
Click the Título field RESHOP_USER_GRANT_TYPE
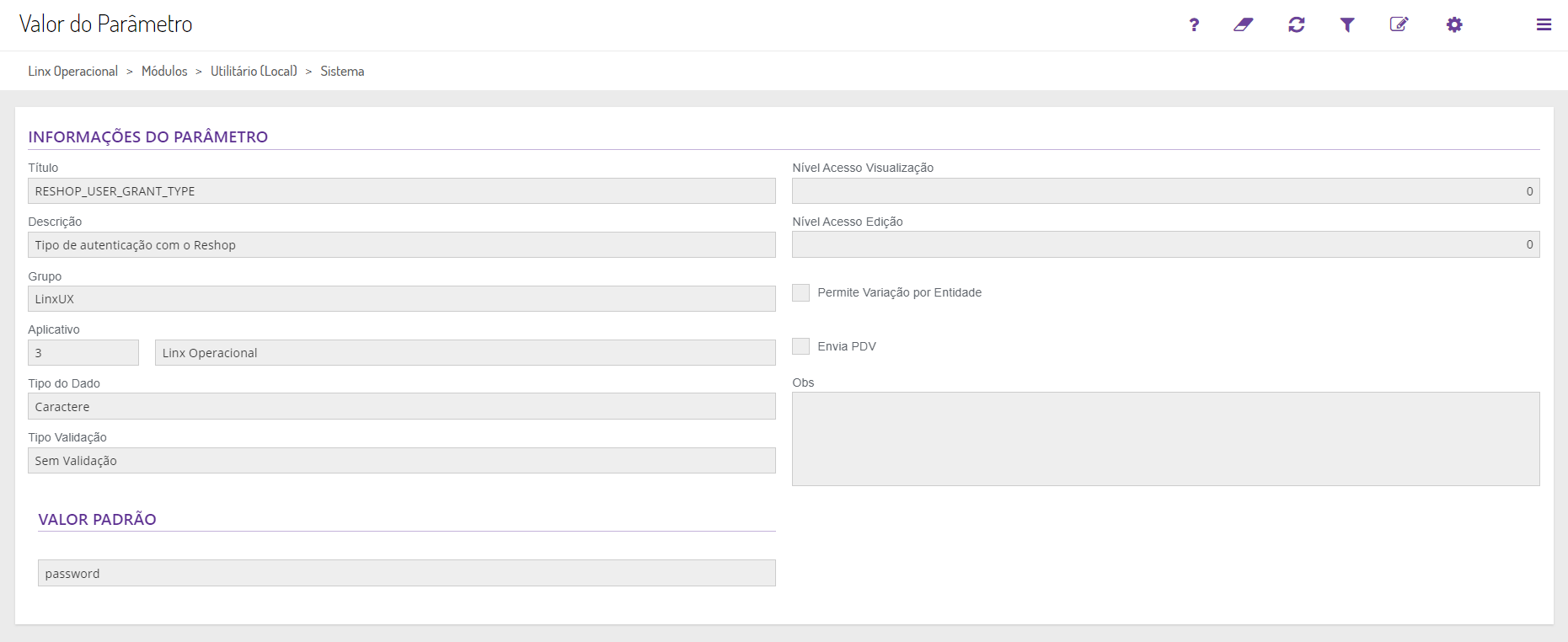click(401, 191)
